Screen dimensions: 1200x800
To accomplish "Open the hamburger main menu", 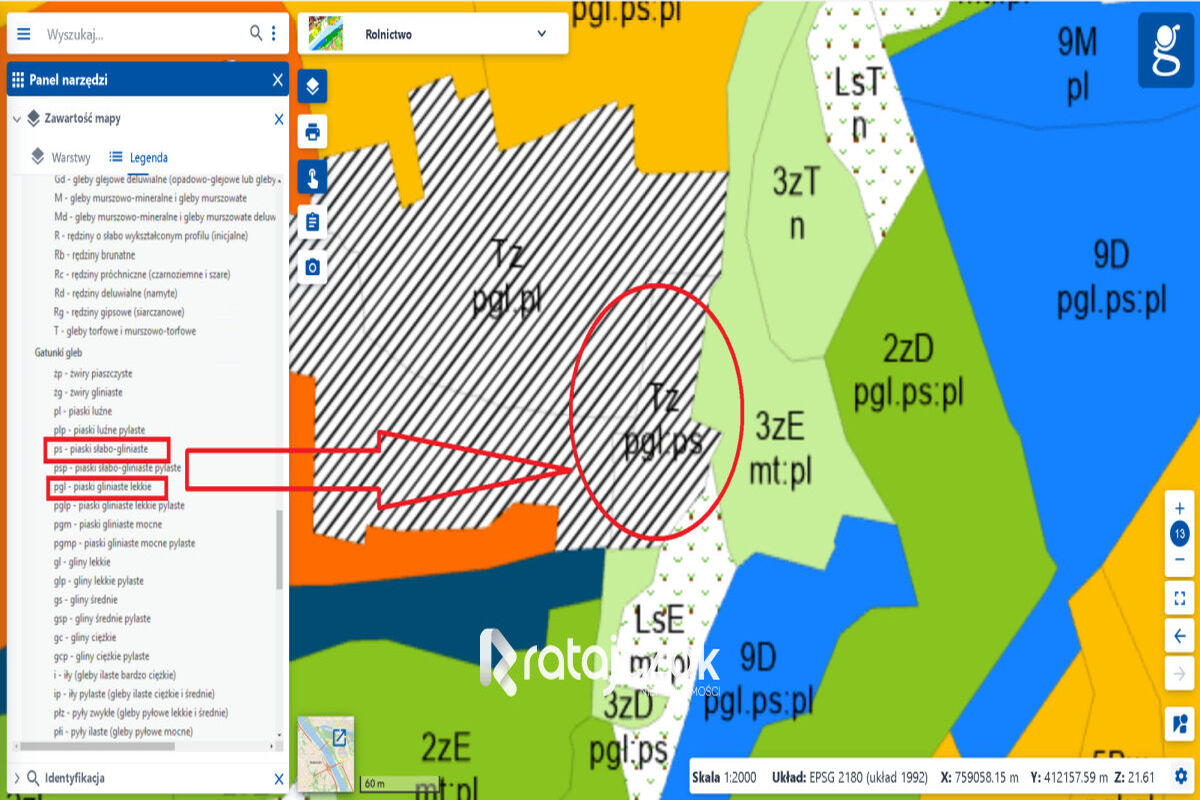I will [x=24, y=34].
